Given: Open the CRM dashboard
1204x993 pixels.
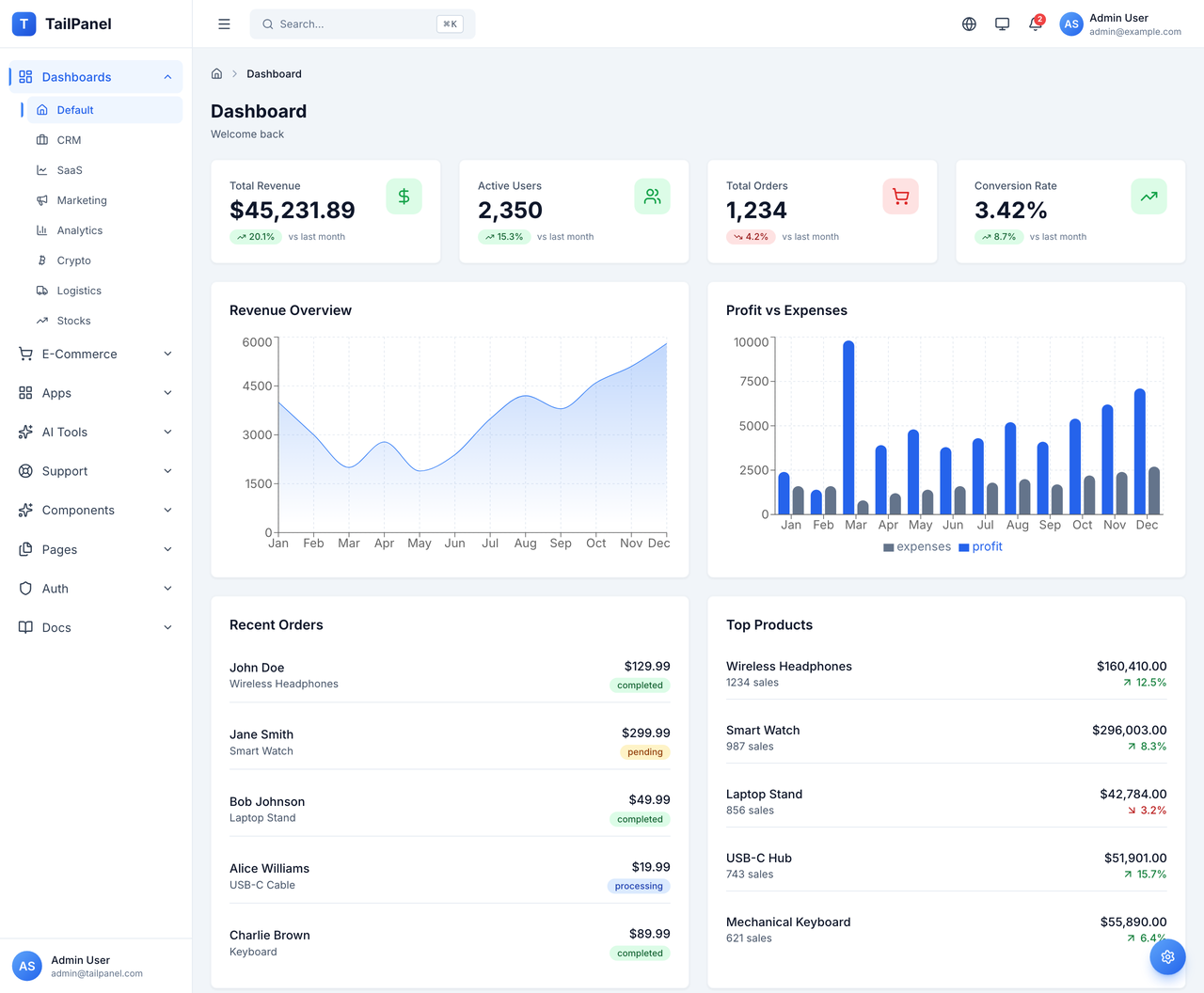Looking at the screenshot, I should coord(104,140).
